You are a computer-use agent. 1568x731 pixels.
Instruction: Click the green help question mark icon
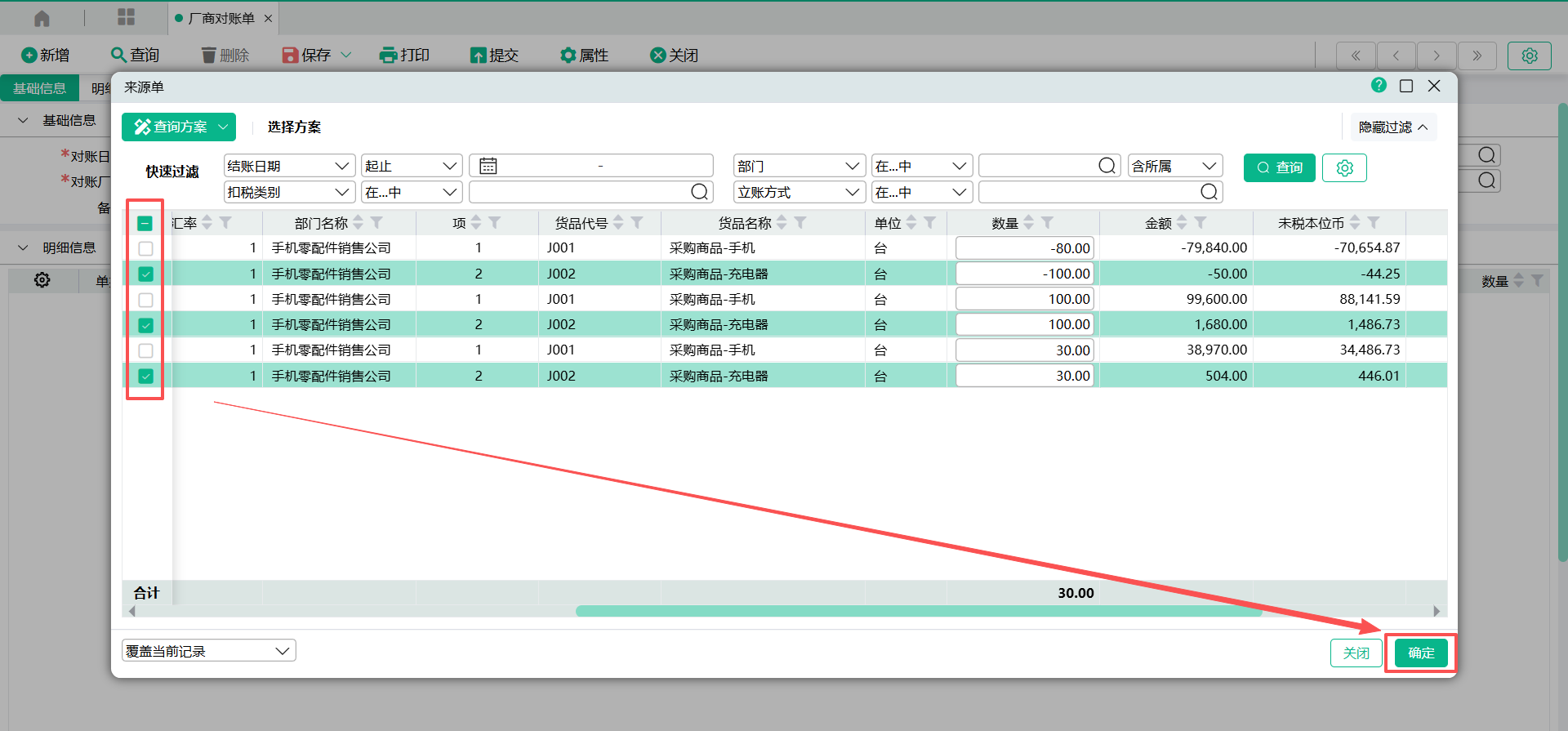pos(1379,86)
